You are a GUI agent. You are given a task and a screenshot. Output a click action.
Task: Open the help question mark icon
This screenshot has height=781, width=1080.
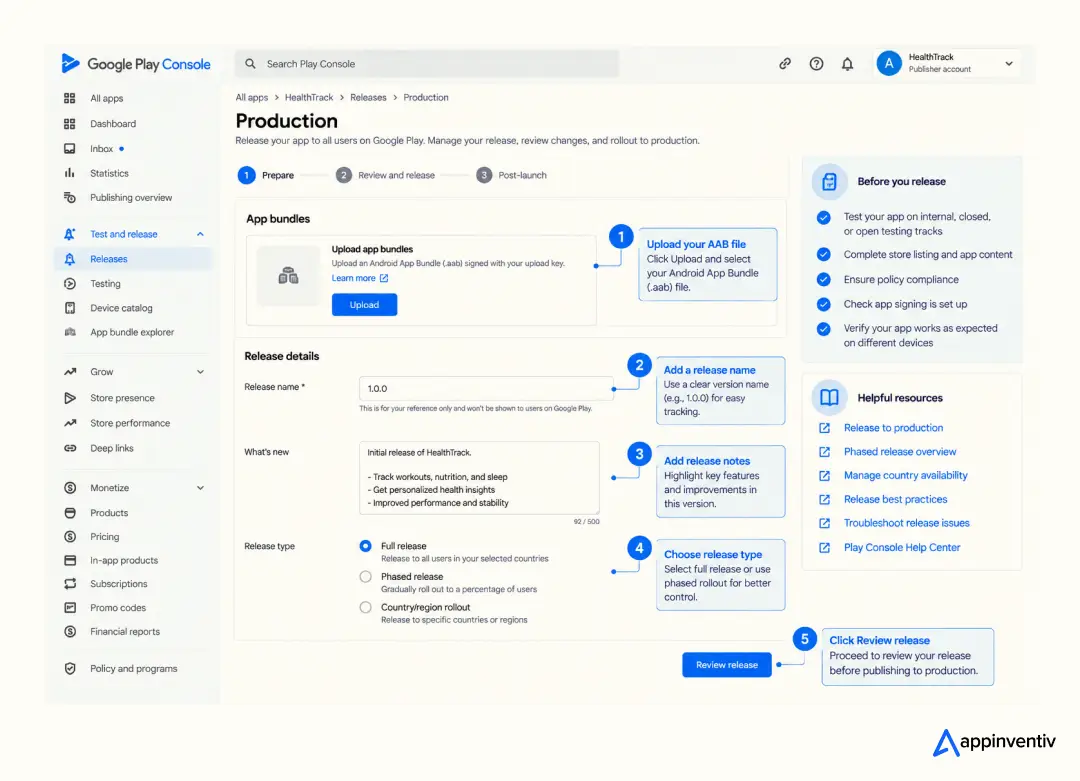[816, 64]
